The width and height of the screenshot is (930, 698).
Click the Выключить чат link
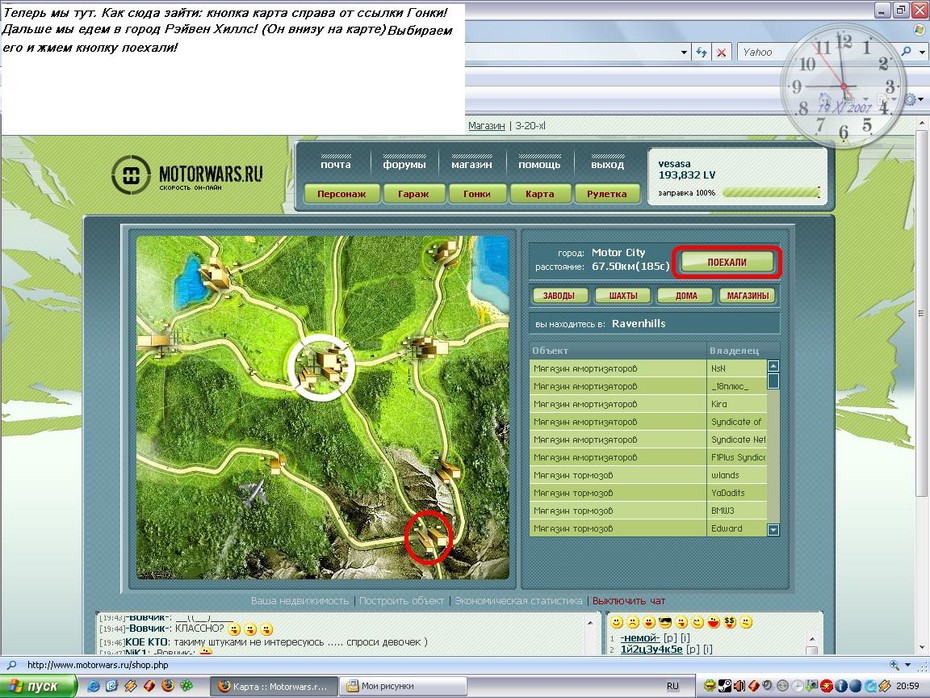pyautogui.click(x=629, y=600)
